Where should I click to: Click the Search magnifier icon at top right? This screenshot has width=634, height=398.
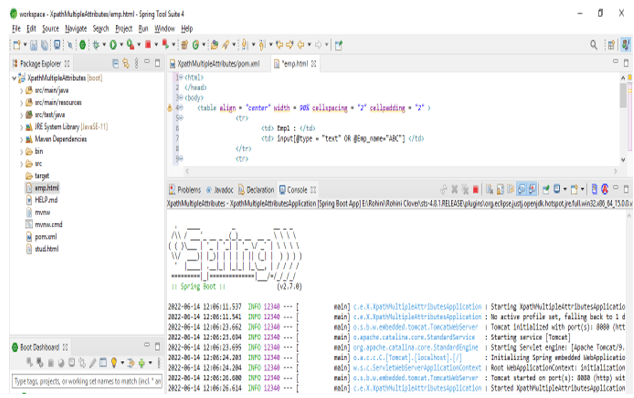(593, 45)
